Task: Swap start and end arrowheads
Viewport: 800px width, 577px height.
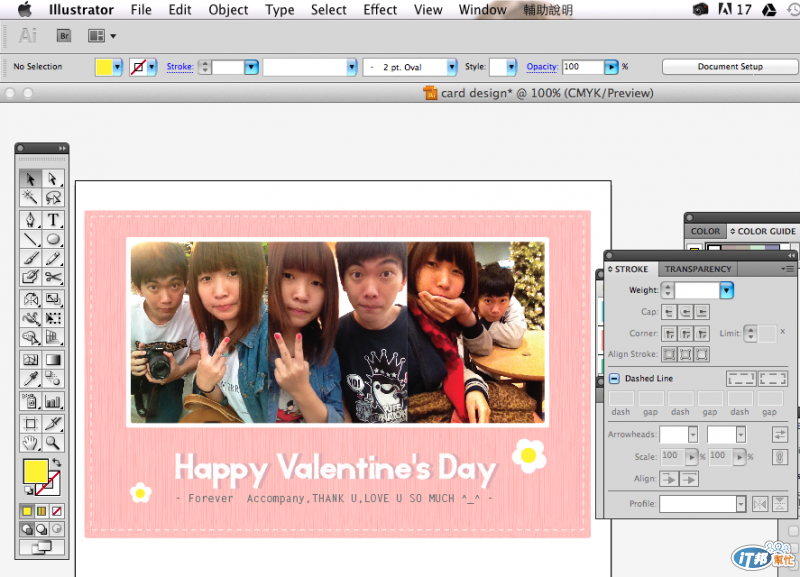Action: 779,434
